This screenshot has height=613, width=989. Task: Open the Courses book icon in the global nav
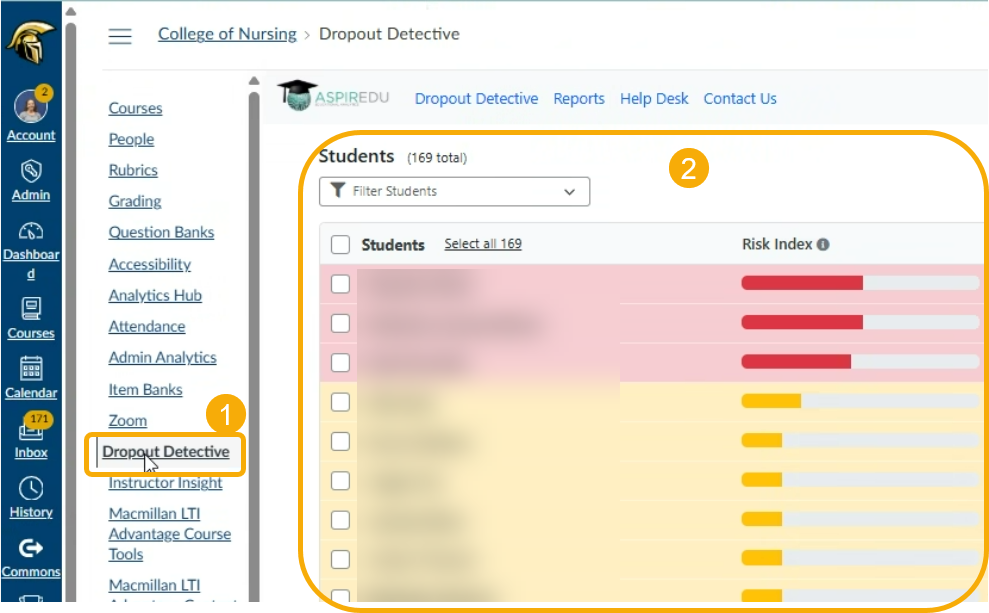[30, 309]
